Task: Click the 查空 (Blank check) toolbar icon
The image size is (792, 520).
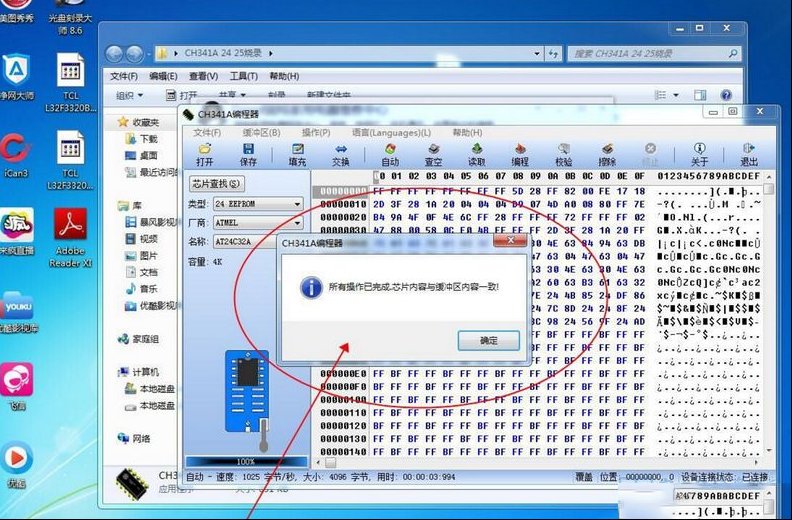Action: [433, 155]
